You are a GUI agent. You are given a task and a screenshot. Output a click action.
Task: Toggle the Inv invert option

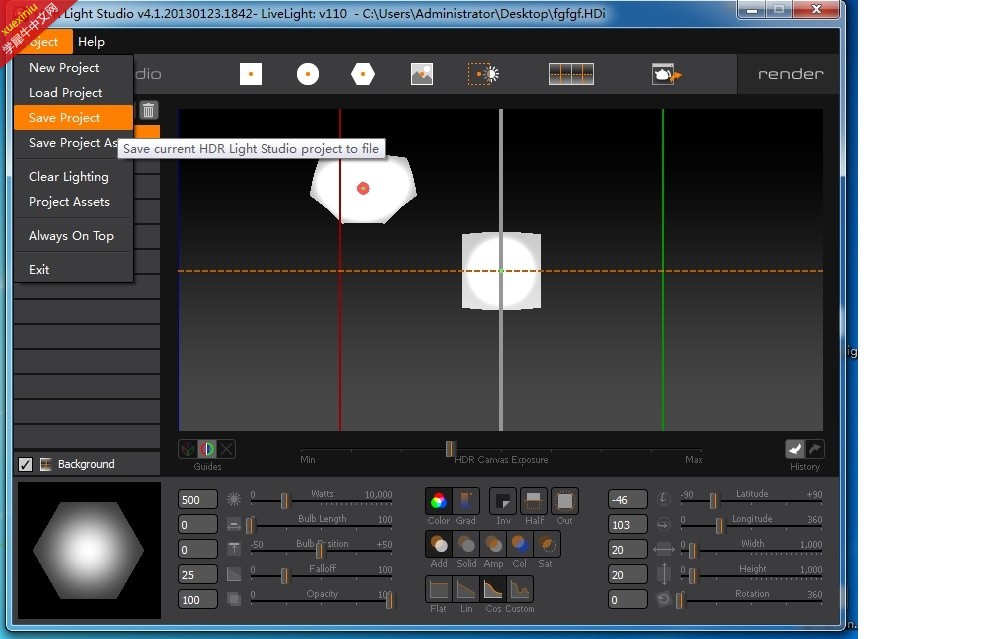click(503, 501)
